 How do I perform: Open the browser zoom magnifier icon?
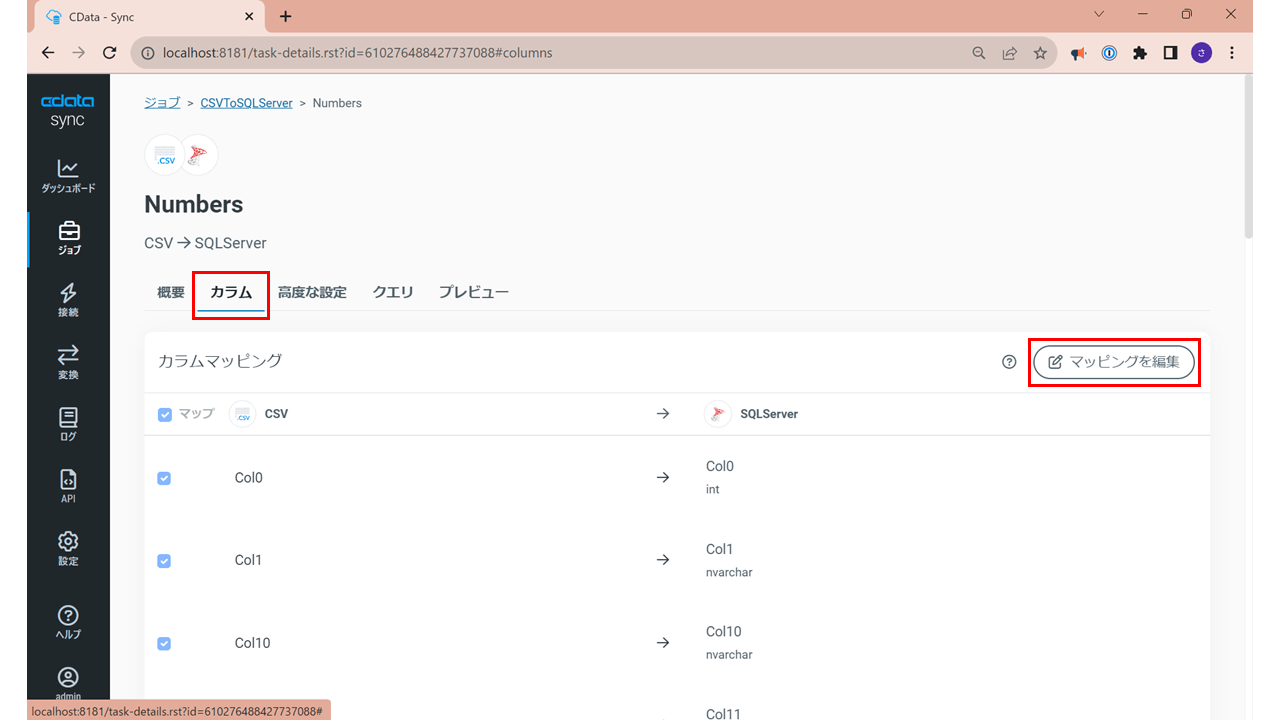979,53
